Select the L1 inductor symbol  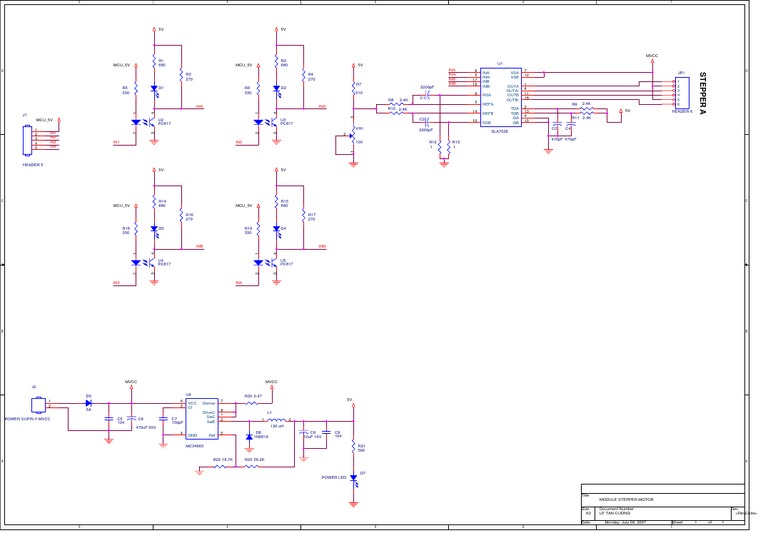277,420
